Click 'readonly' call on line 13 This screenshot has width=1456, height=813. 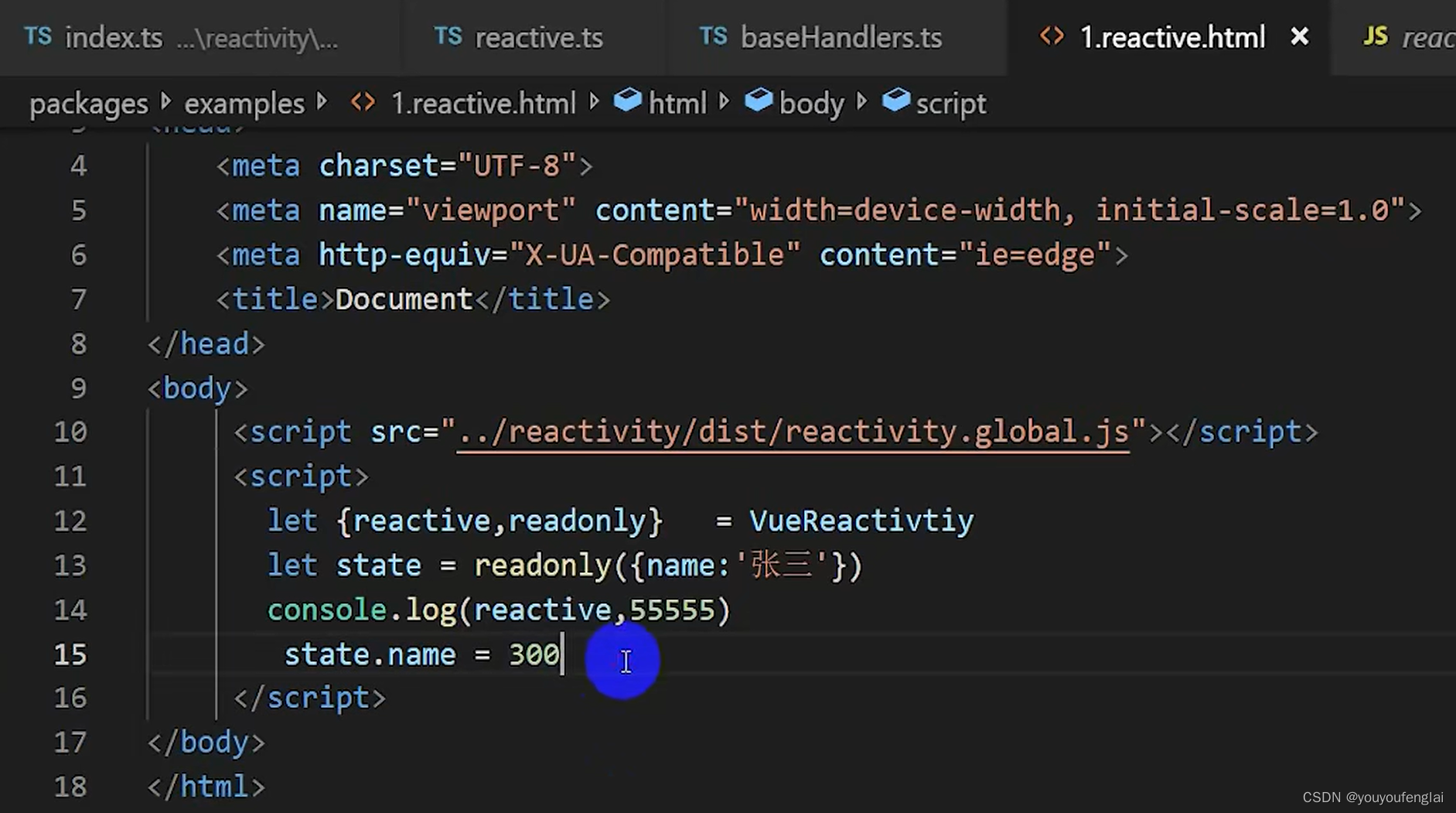[x=543, y=565]
